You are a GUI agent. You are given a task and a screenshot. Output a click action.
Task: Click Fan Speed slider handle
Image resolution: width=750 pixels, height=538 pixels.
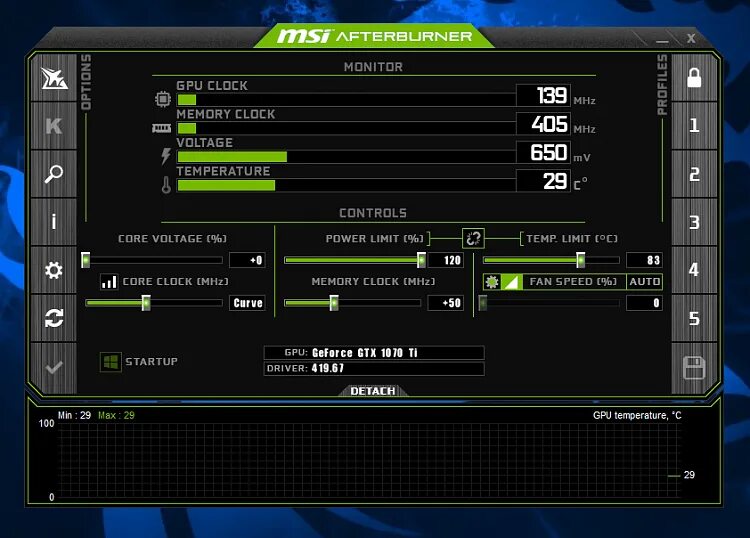483,303
